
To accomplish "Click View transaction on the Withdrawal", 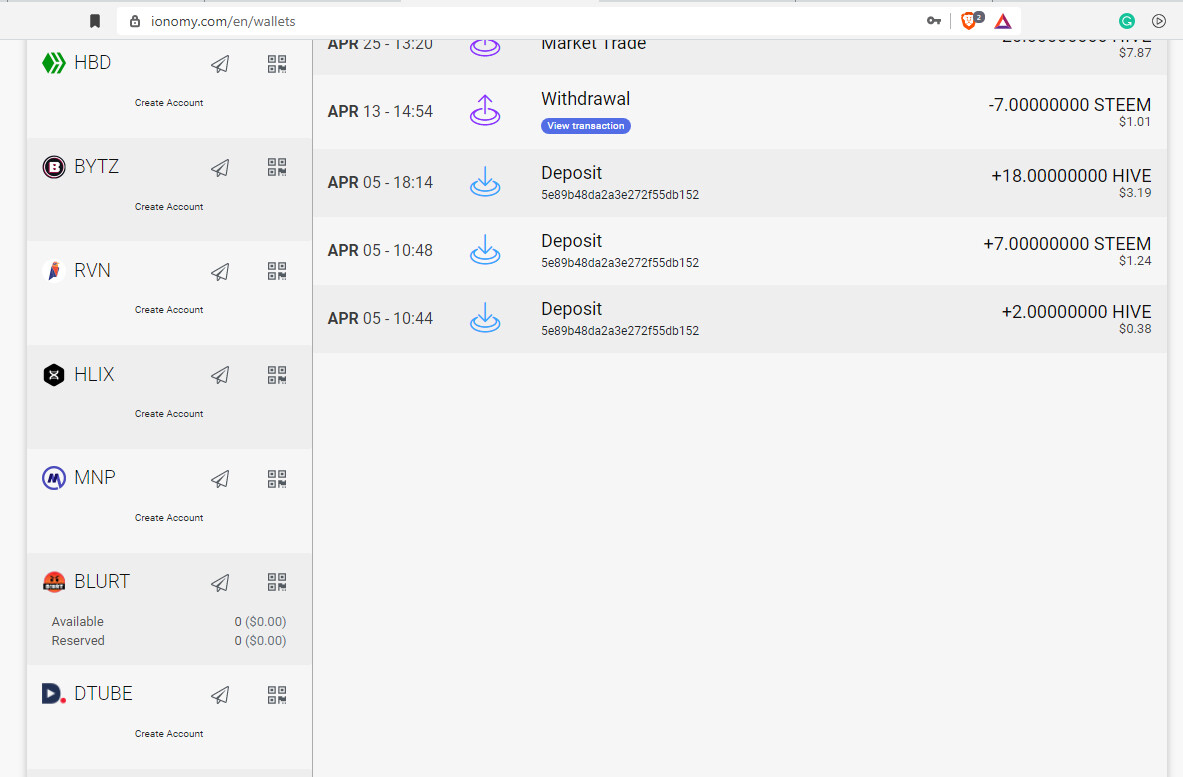I will point(585,126).
